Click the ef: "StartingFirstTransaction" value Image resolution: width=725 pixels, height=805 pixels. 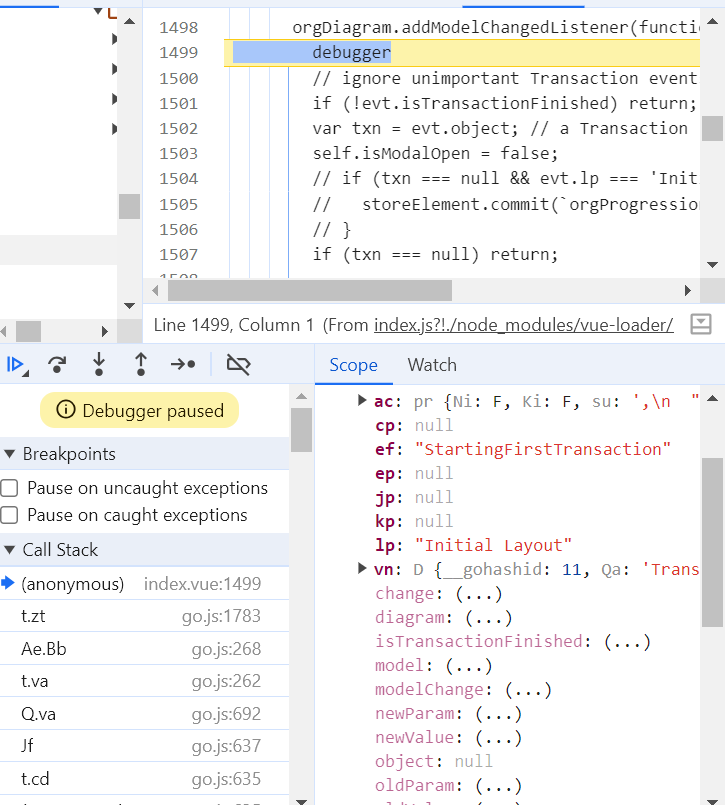click(543, 449)
